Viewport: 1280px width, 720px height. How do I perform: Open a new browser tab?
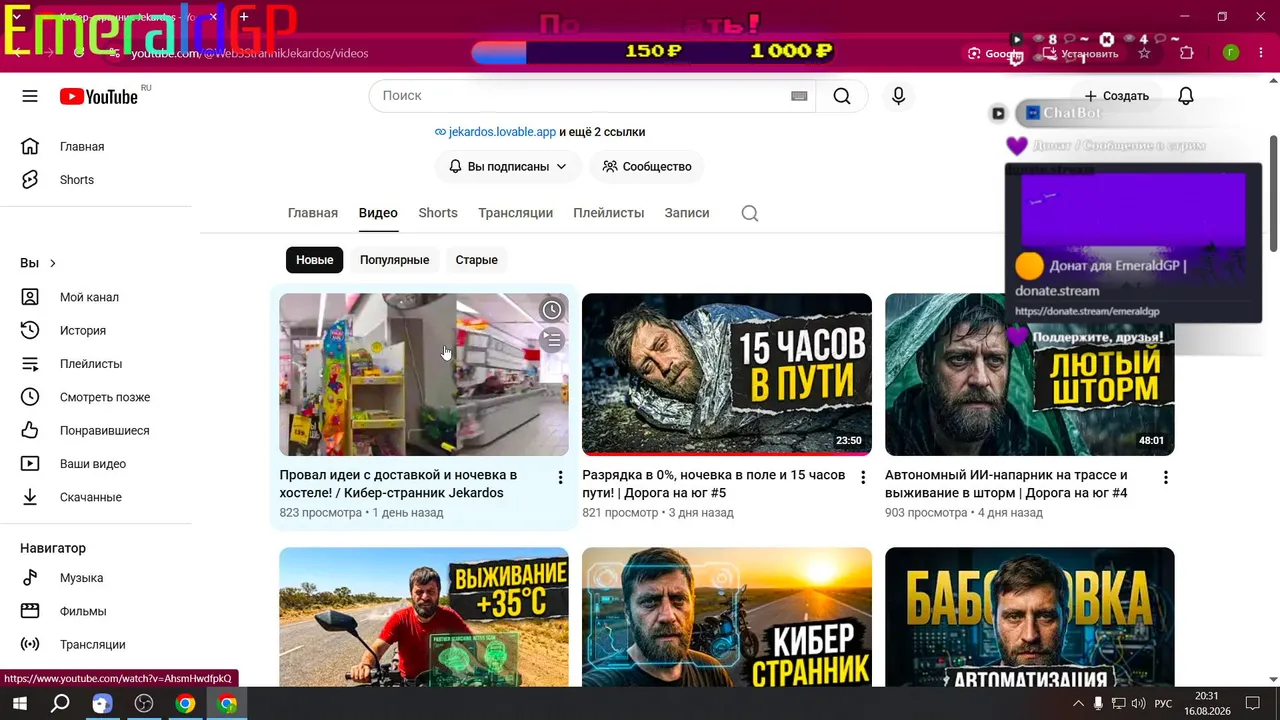[243, 17]
